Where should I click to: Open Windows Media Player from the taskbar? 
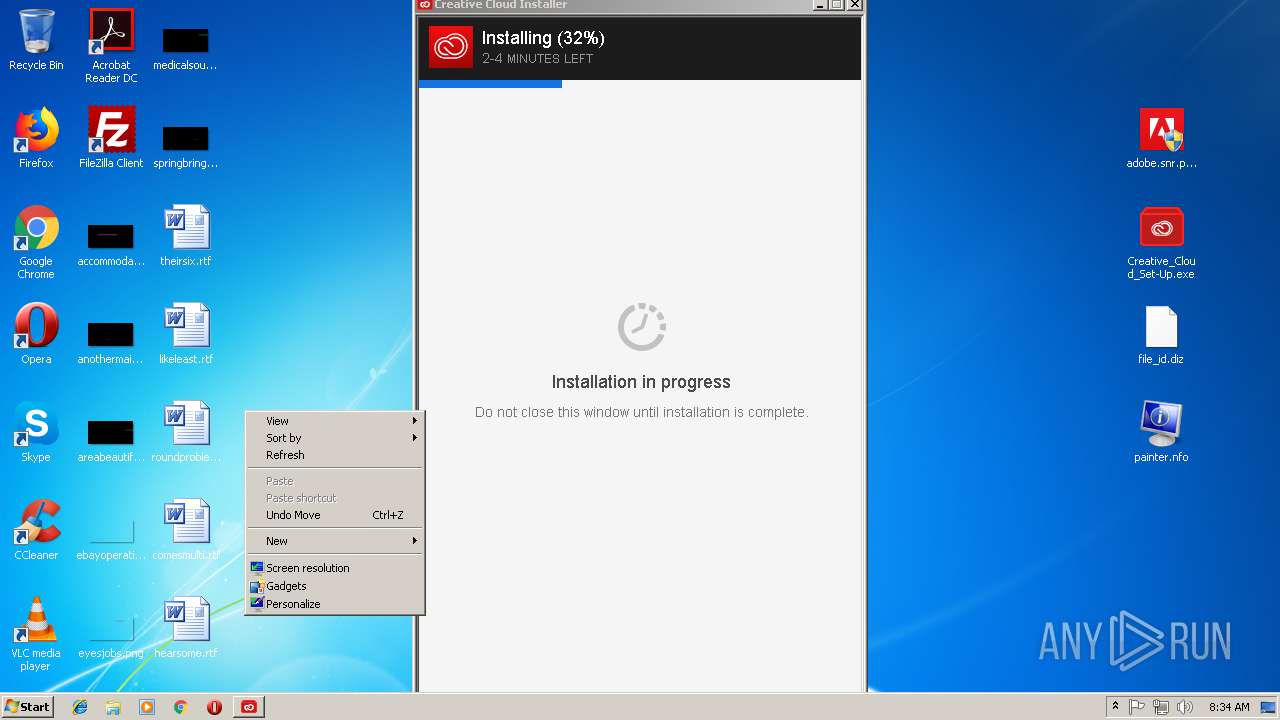tap(147, 707)
